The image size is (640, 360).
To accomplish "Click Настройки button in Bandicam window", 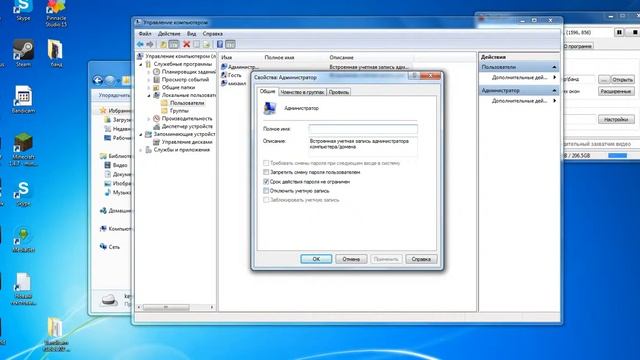I will click(x=616, y=120).
